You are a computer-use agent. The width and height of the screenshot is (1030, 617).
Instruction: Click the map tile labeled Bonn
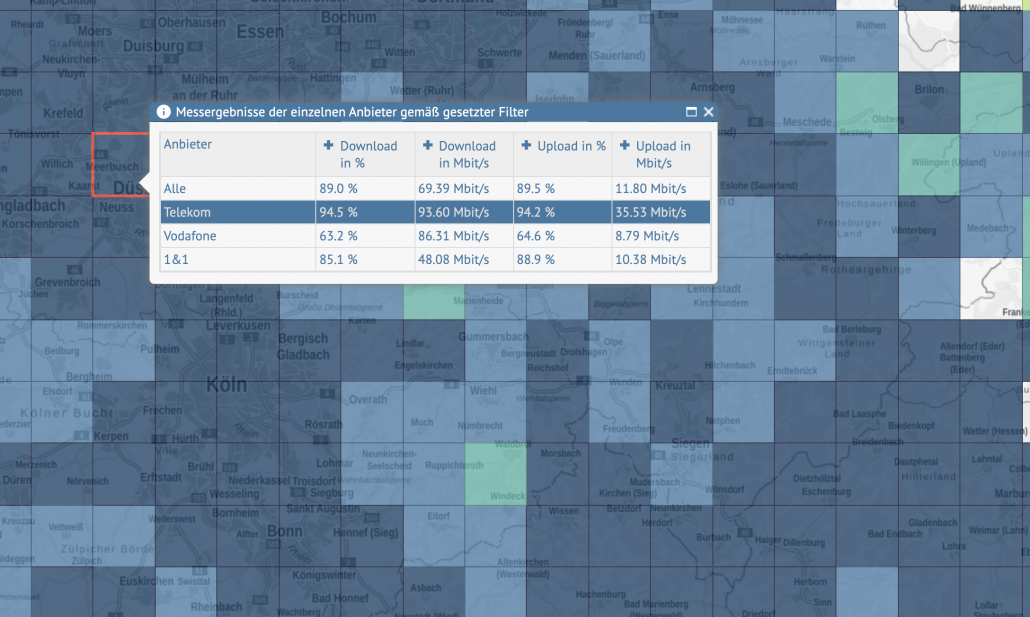(x=310, y=536)
